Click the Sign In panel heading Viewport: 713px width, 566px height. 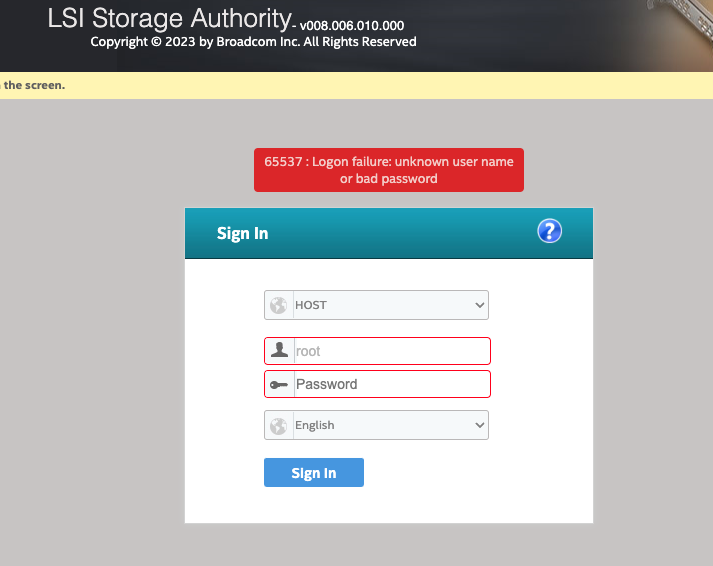(243, 233)
